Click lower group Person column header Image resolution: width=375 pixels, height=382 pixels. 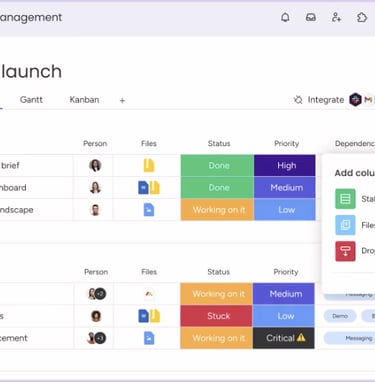(96, 272)
